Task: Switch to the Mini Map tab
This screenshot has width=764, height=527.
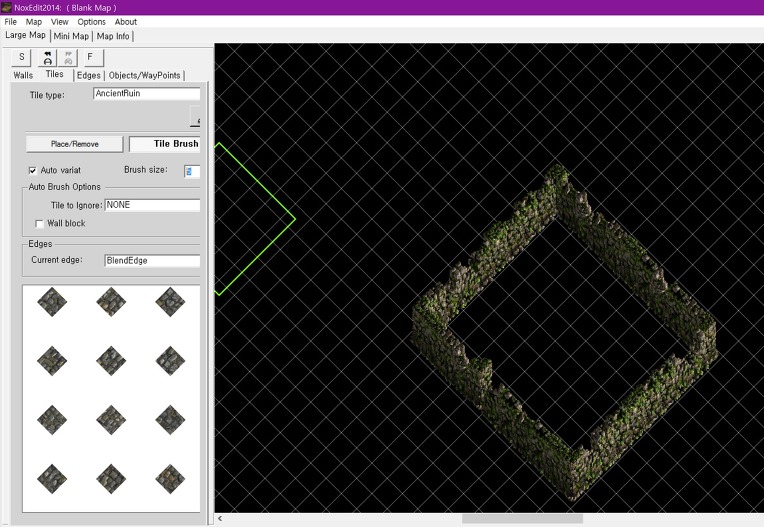Action: point(71,36)
